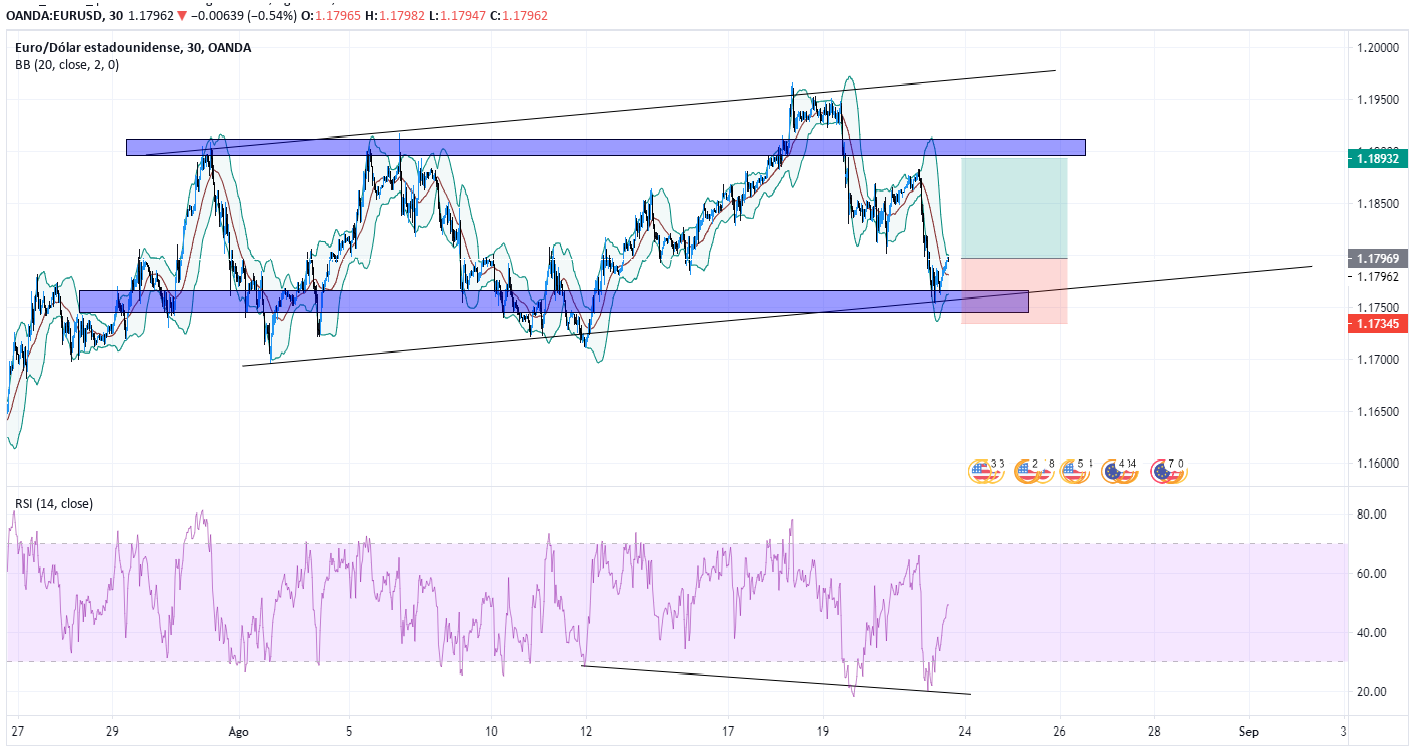This screenshot has width=1415, height=755.
Task: Click the 40.00 RSI axis label
Action: (x=1372, y=633)
